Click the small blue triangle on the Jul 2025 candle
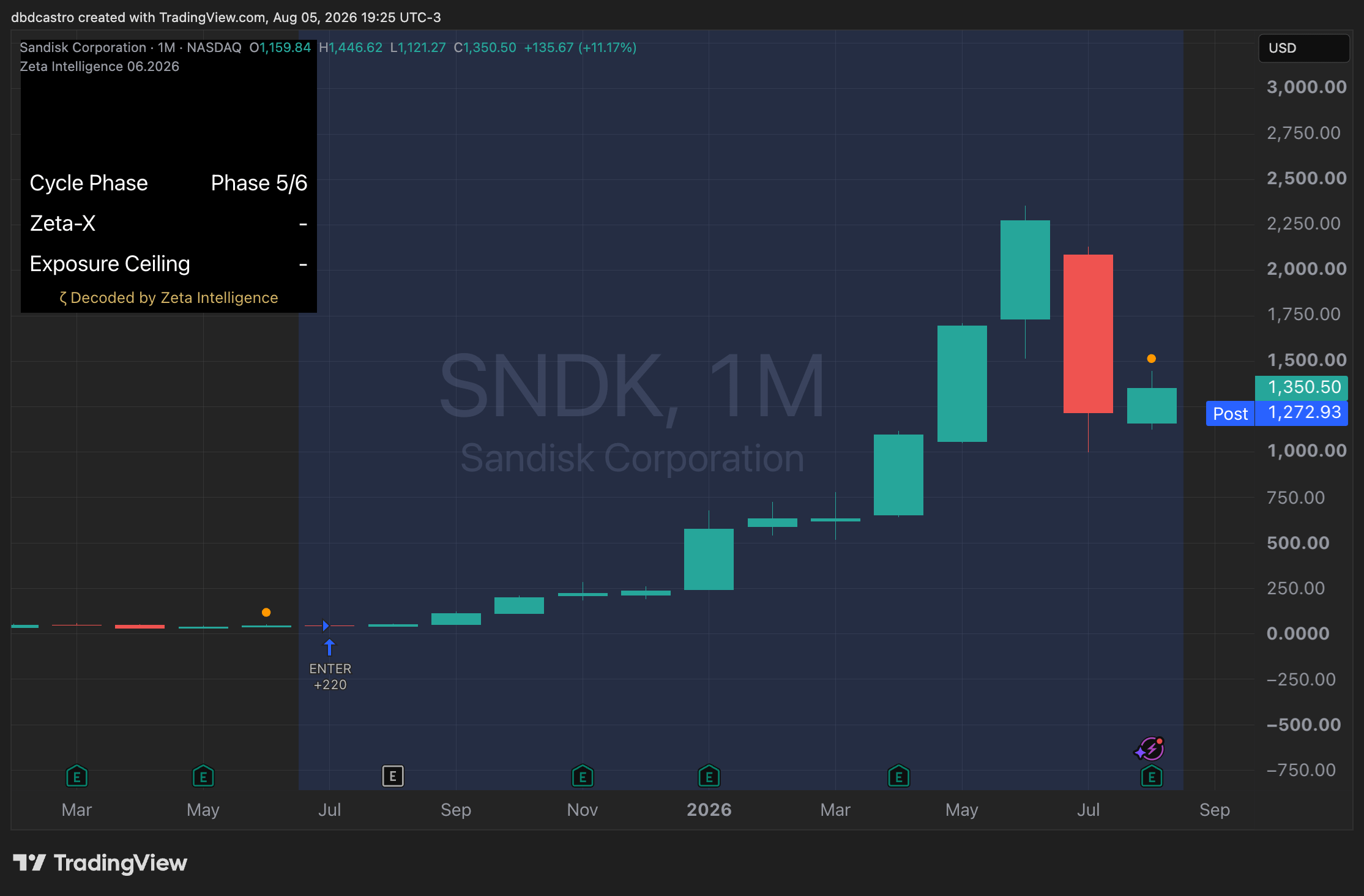Screen dimensions: 1364x896 [326, 625]
